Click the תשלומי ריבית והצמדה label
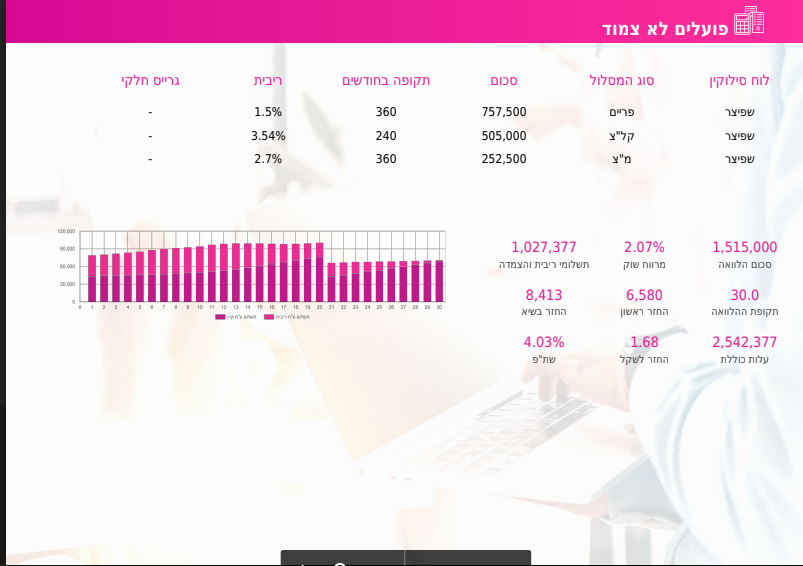Screen dimensions: 803x566 (x=543, y=264)
